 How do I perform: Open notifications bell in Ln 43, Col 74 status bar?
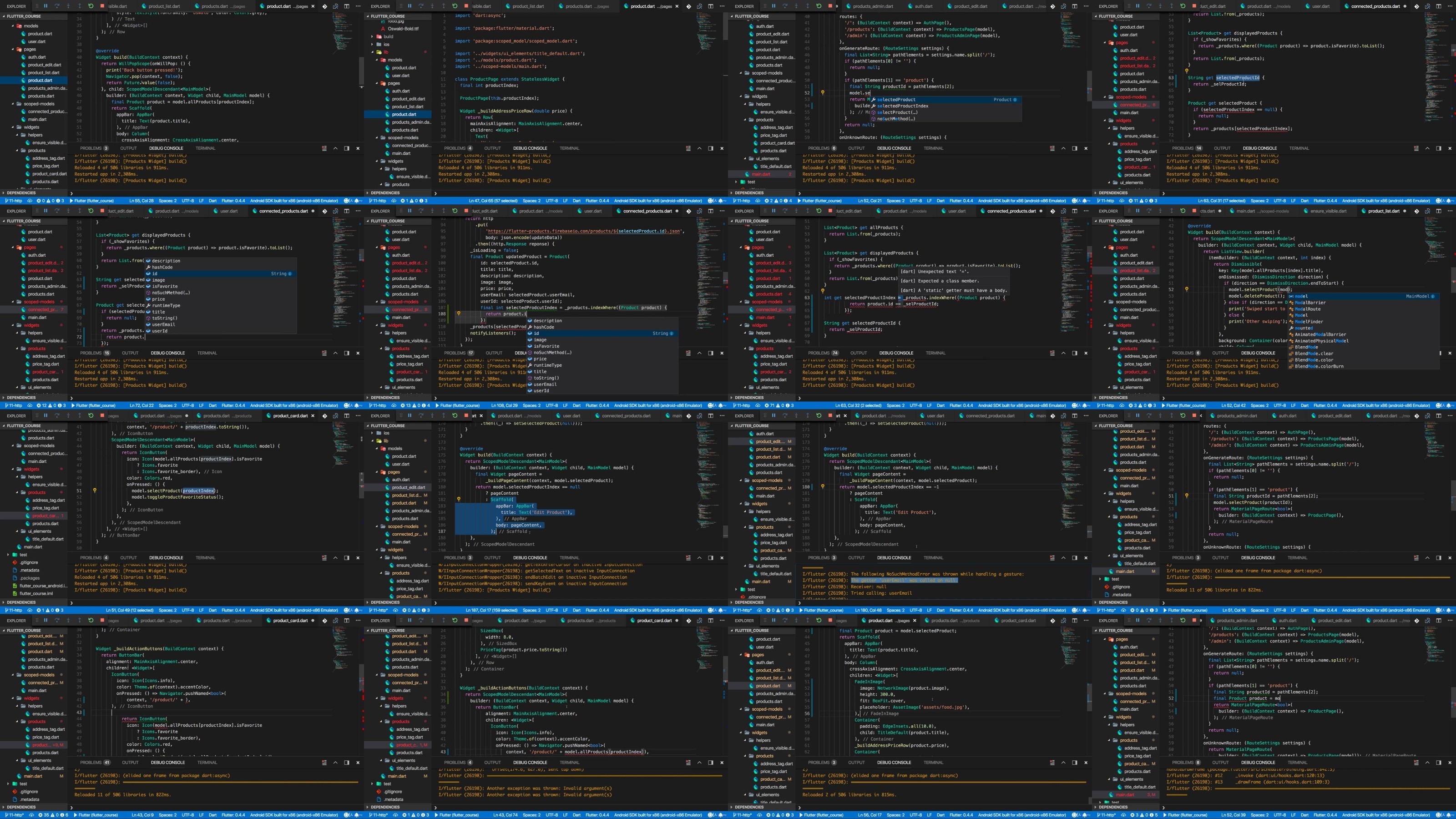click(722, 815)
